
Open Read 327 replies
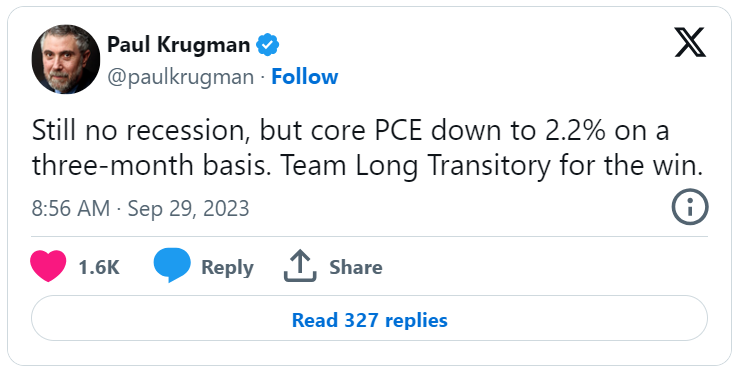pos(369,318)
